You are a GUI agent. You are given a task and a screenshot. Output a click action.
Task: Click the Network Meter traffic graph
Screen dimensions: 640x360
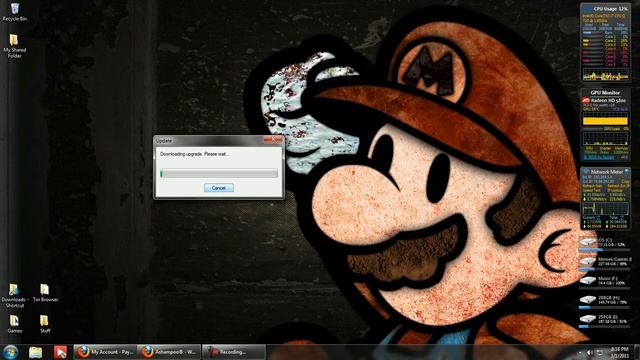point(606,209)
